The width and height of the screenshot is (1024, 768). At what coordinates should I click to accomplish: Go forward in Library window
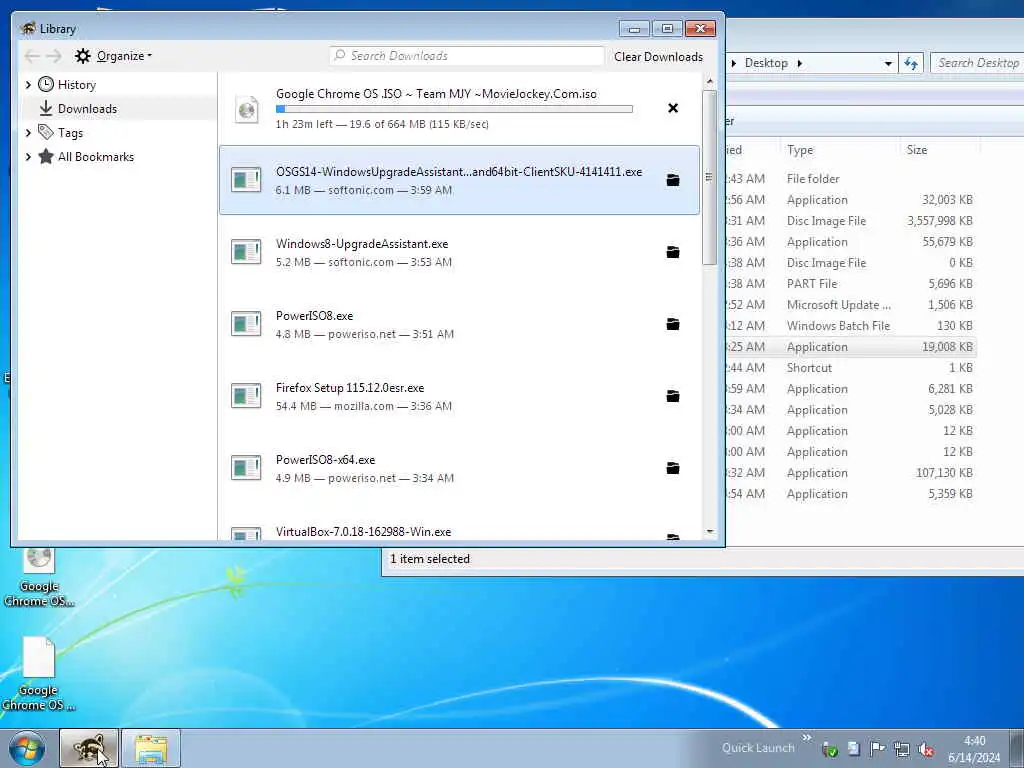[54, 56]
